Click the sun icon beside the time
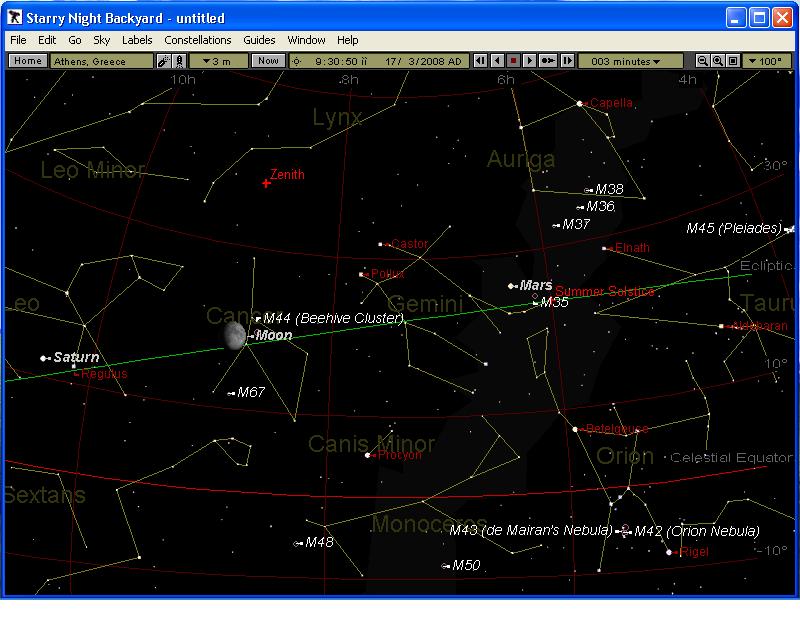Image resolution: width=800 pixels, height=640 pixels. point(296,61)
